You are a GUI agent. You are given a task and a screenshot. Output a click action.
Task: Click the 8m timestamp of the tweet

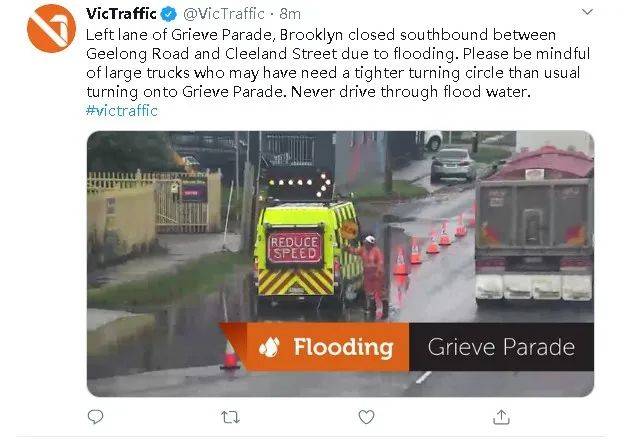(290, 14)
